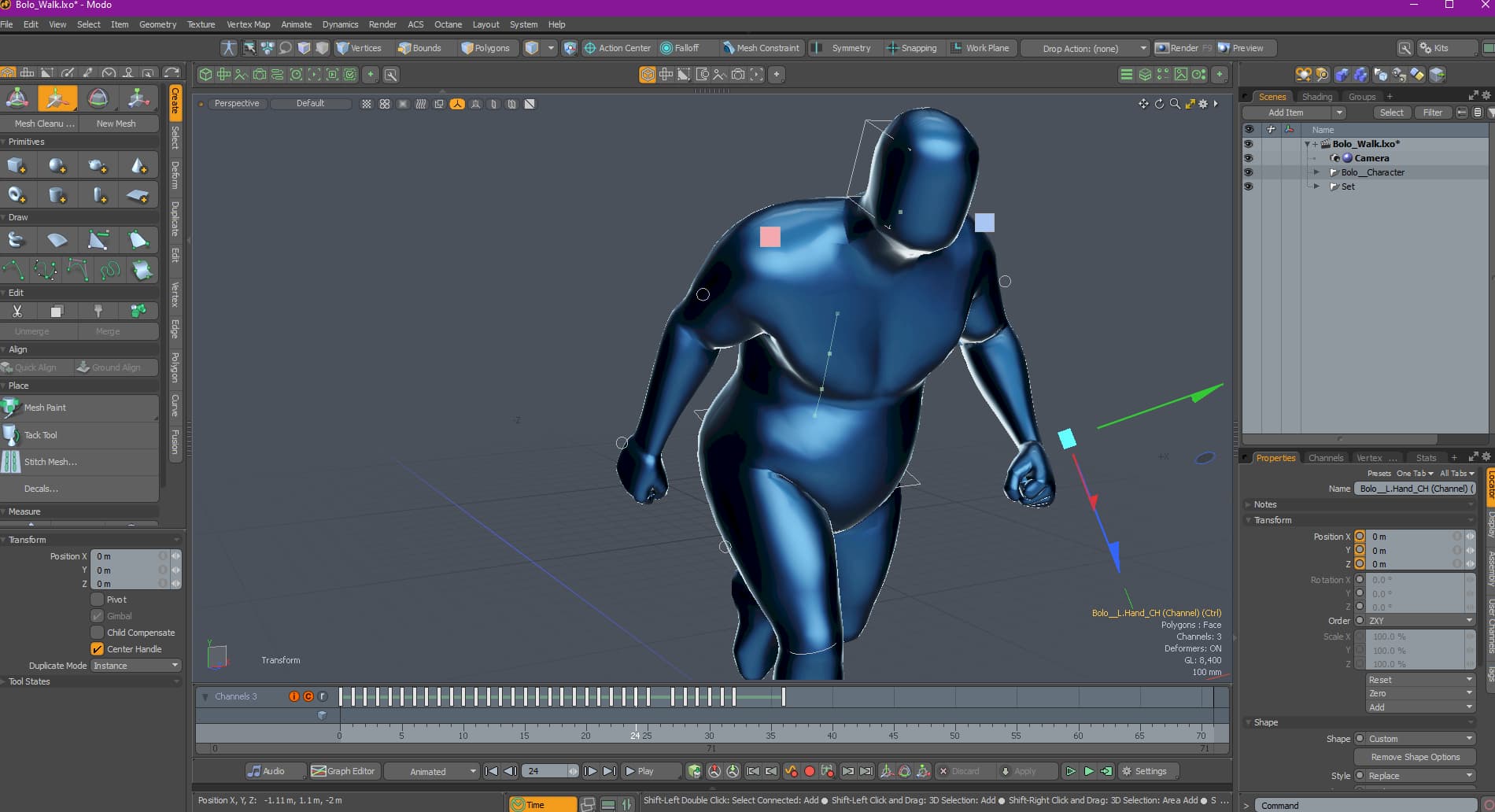Disable Center Handle checkbox
Image resolution: width=1495 pixels, height=812 pixels.
pos(98,649)
